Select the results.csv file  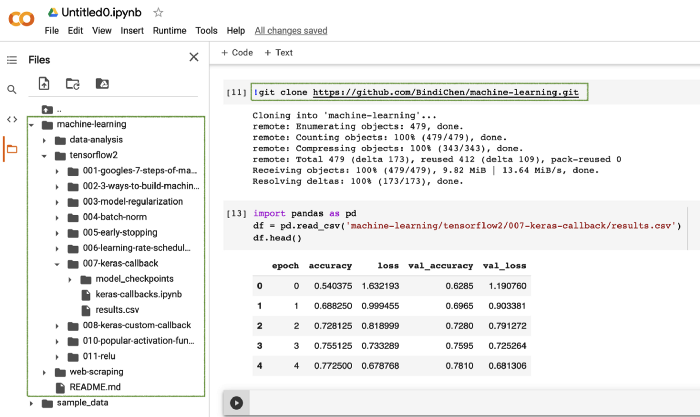click(117, 310)
